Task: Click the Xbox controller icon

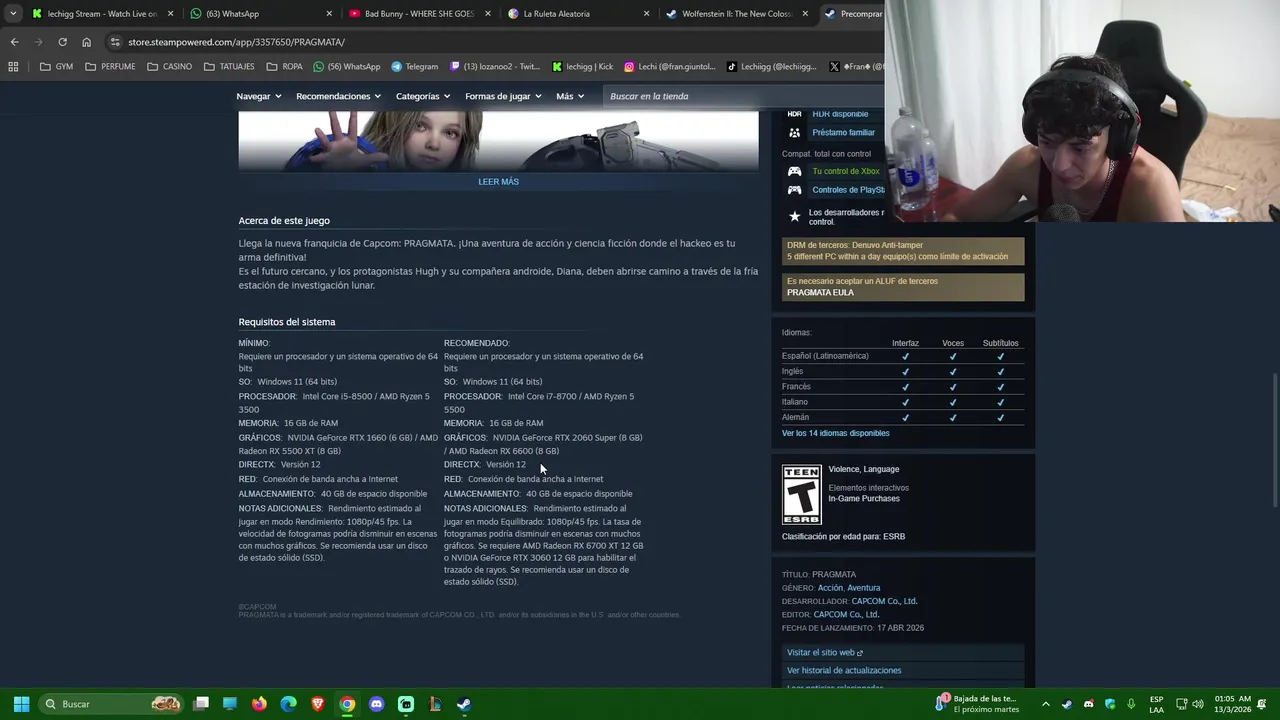Action: (x=794, y=171)
